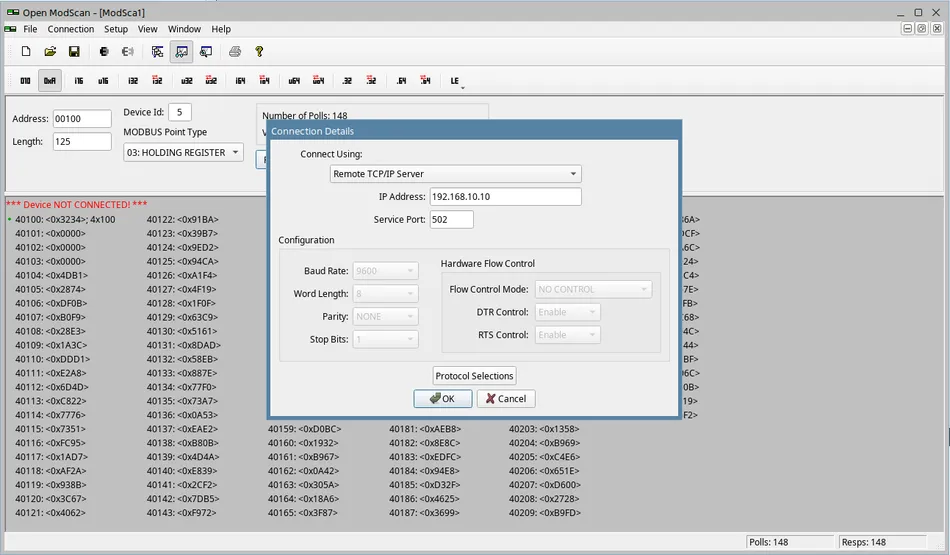The height and width of the screenshot is (555, 950).
Task: Select register row 40121: <0x4062>
Action: (50, 513)
